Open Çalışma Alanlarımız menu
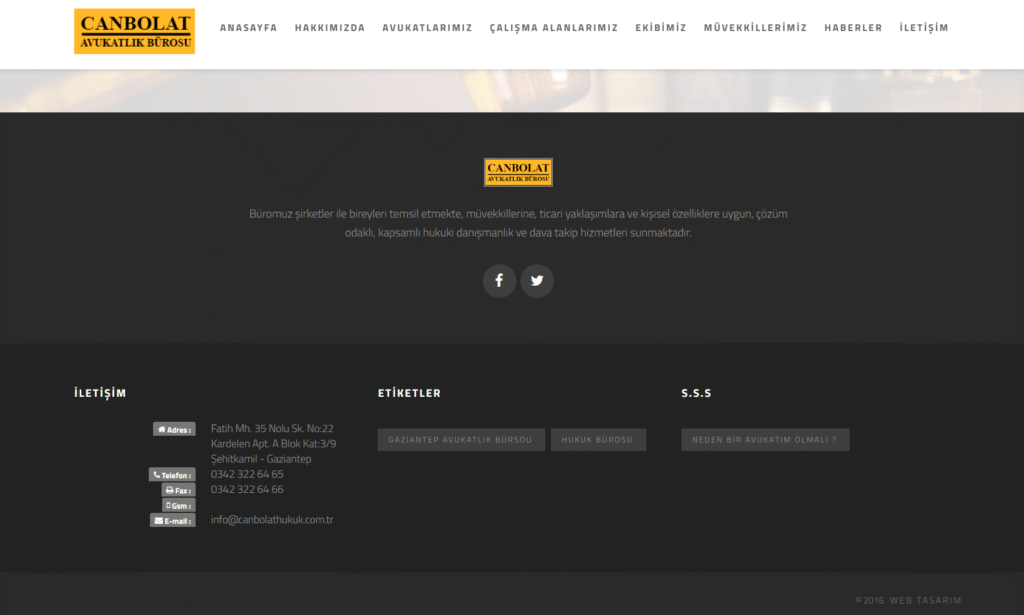 [553, 28]
